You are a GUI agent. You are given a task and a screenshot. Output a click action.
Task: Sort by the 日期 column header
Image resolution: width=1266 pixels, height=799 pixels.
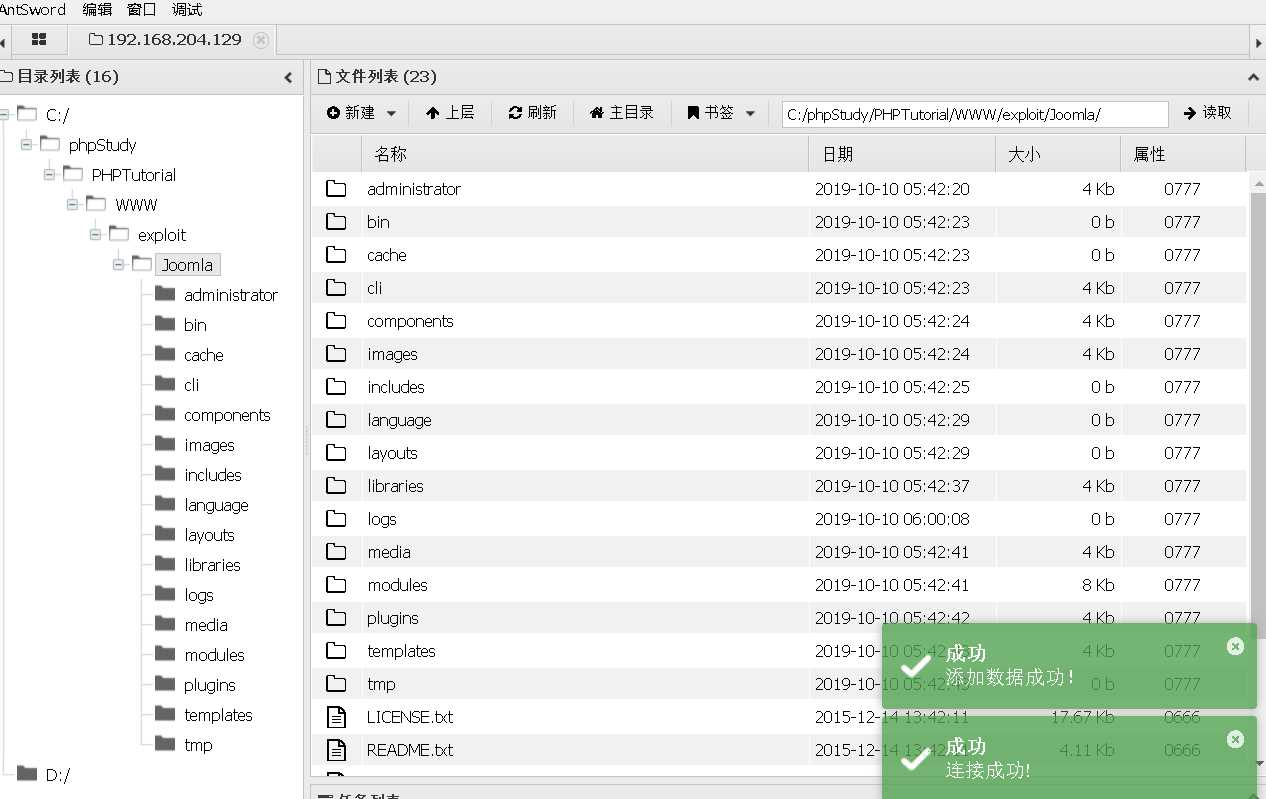902,154
